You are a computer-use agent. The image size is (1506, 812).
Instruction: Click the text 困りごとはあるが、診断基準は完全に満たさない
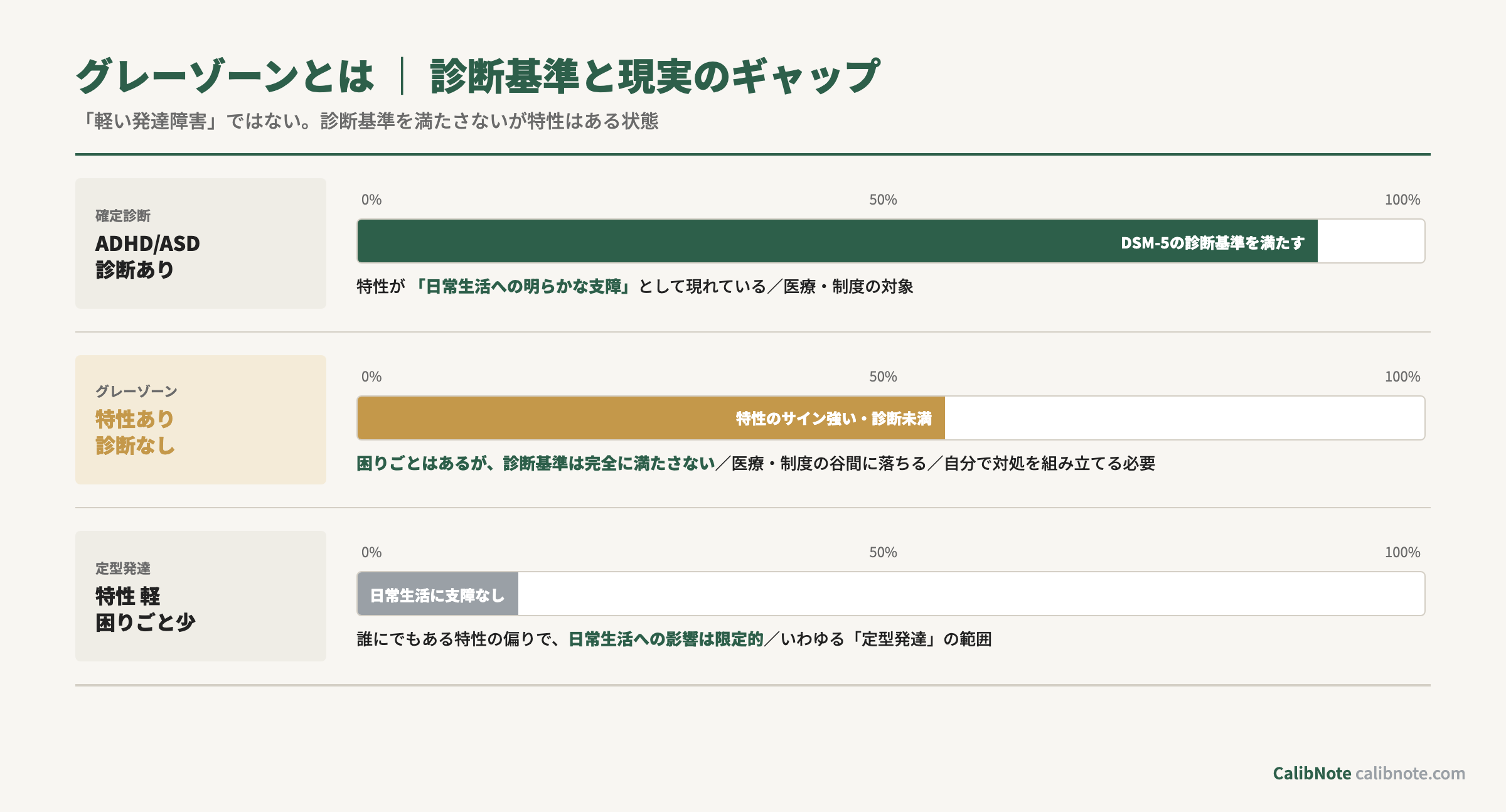(x=536, y=464)
